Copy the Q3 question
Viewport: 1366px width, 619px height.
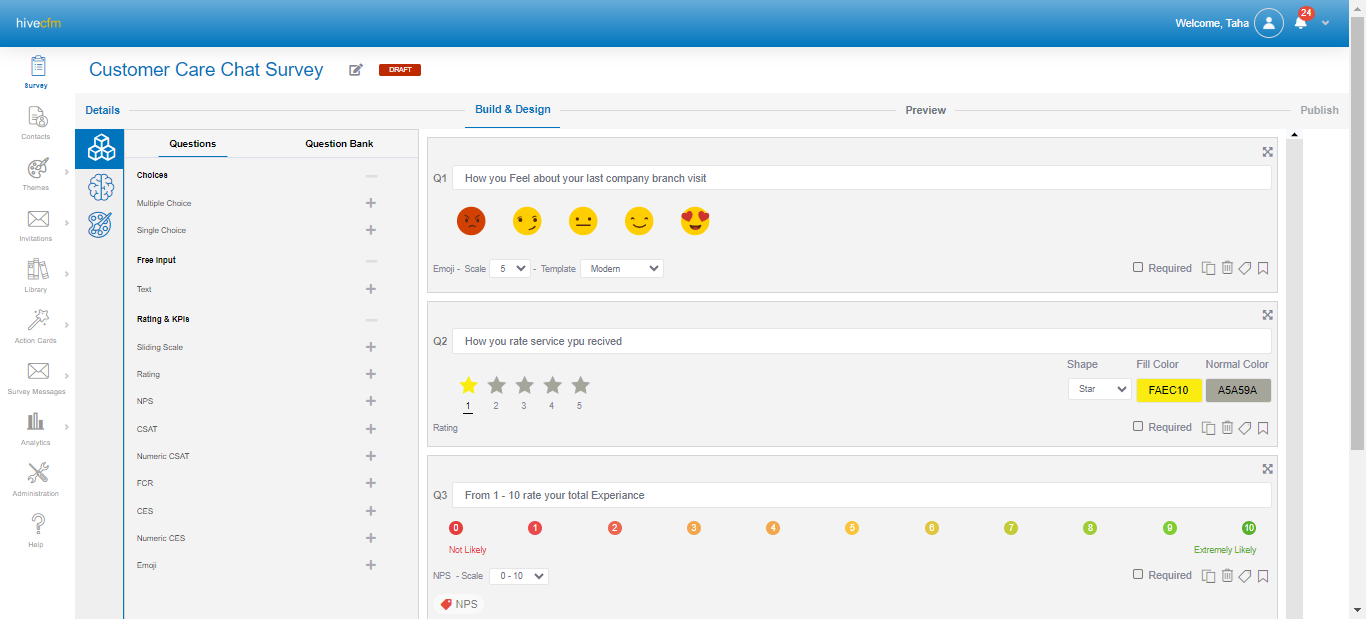pos(1208,575)
